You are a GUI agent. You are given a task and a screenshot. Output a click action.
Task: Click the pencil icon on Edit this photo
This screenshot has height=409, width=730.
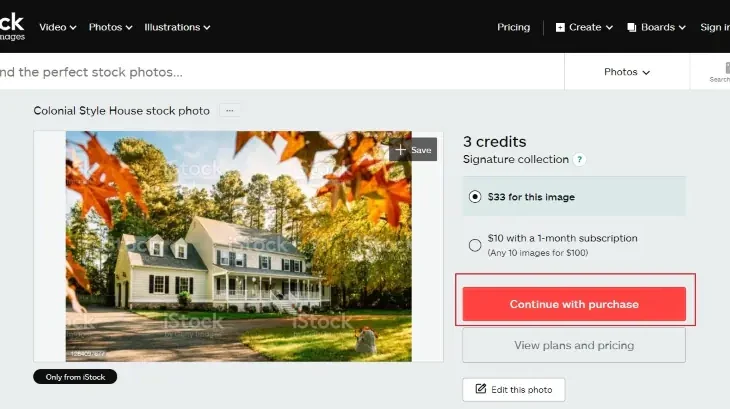[x=480, y=389]
